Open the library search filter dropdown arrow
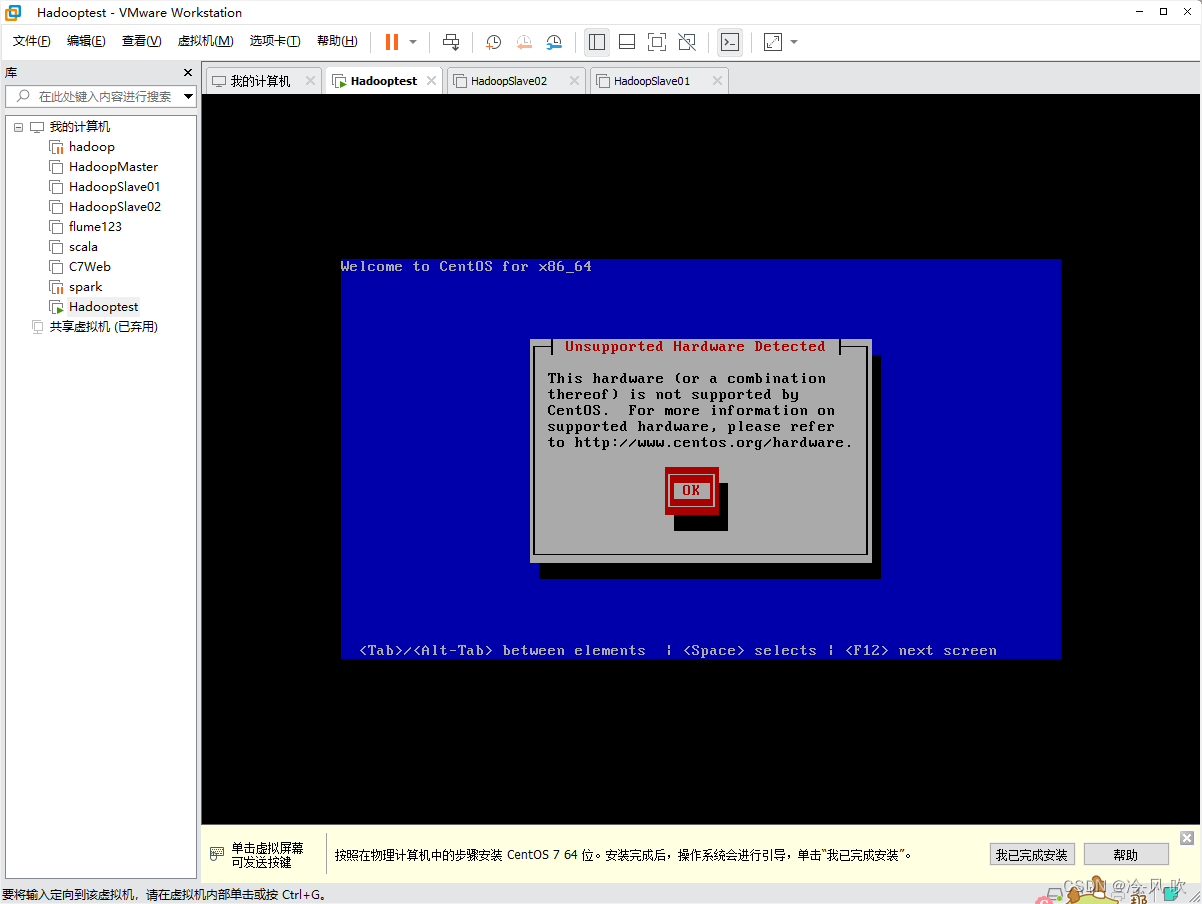This screenshot has height=904, width=1202. coord(189,97)
